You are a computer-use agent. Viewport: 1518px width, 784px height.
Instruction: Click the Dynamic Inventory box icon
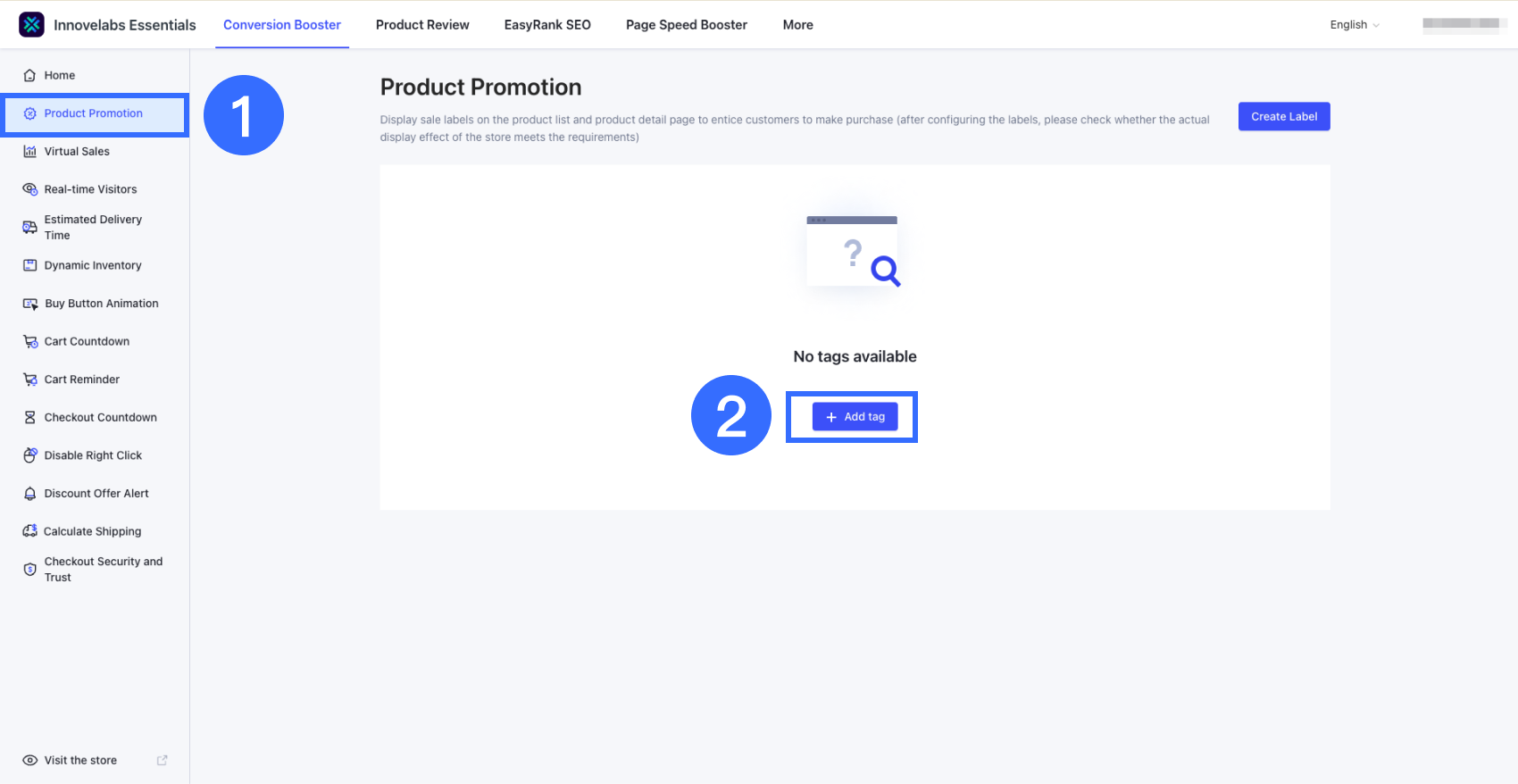pyautogui.click(x=29, y=265)
